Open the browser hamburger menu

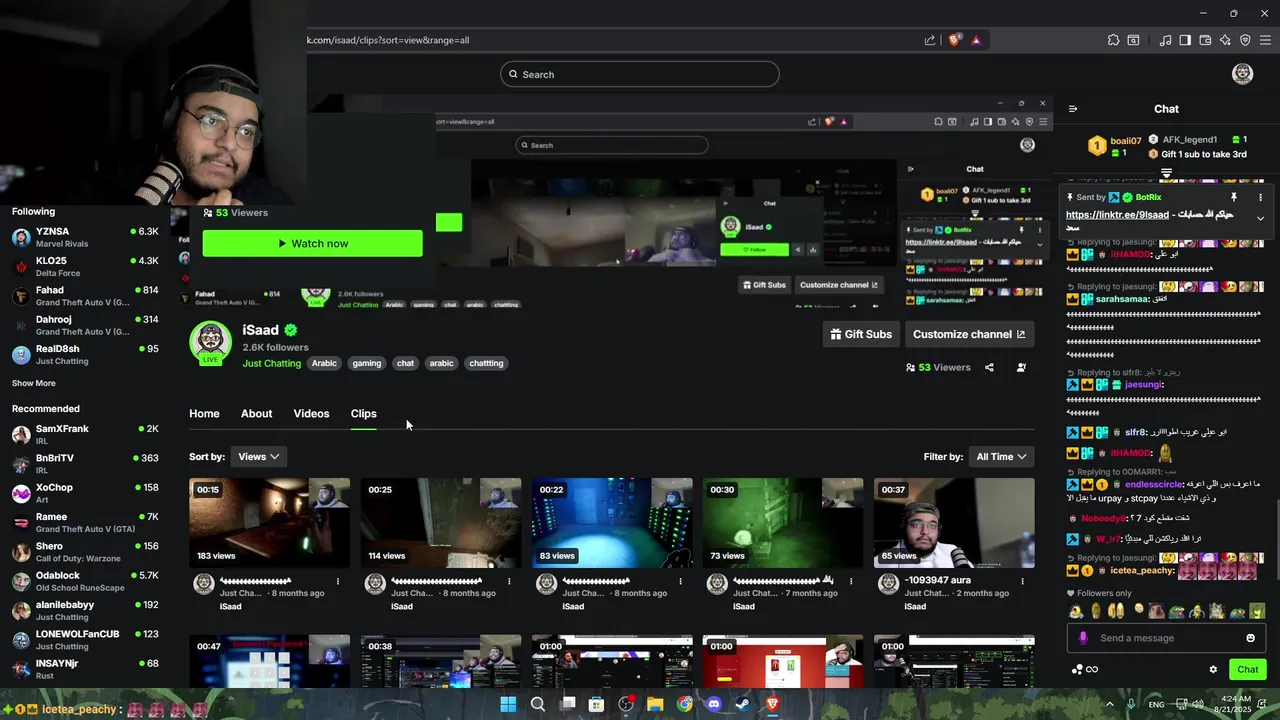pyautogui.click(x=1266, y=40)
